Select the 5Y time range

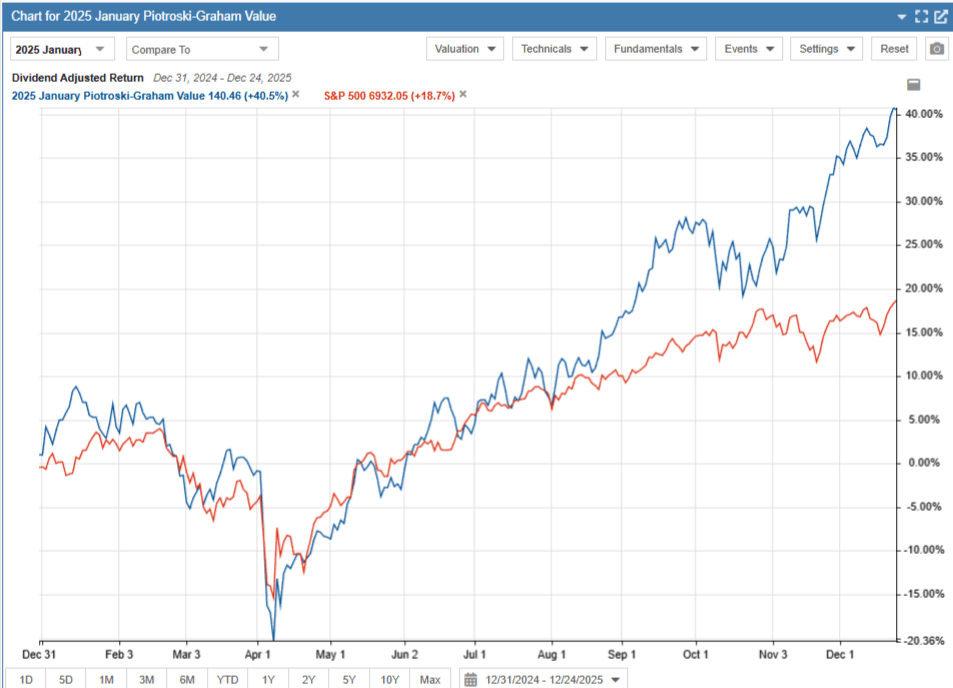point(349,679)
